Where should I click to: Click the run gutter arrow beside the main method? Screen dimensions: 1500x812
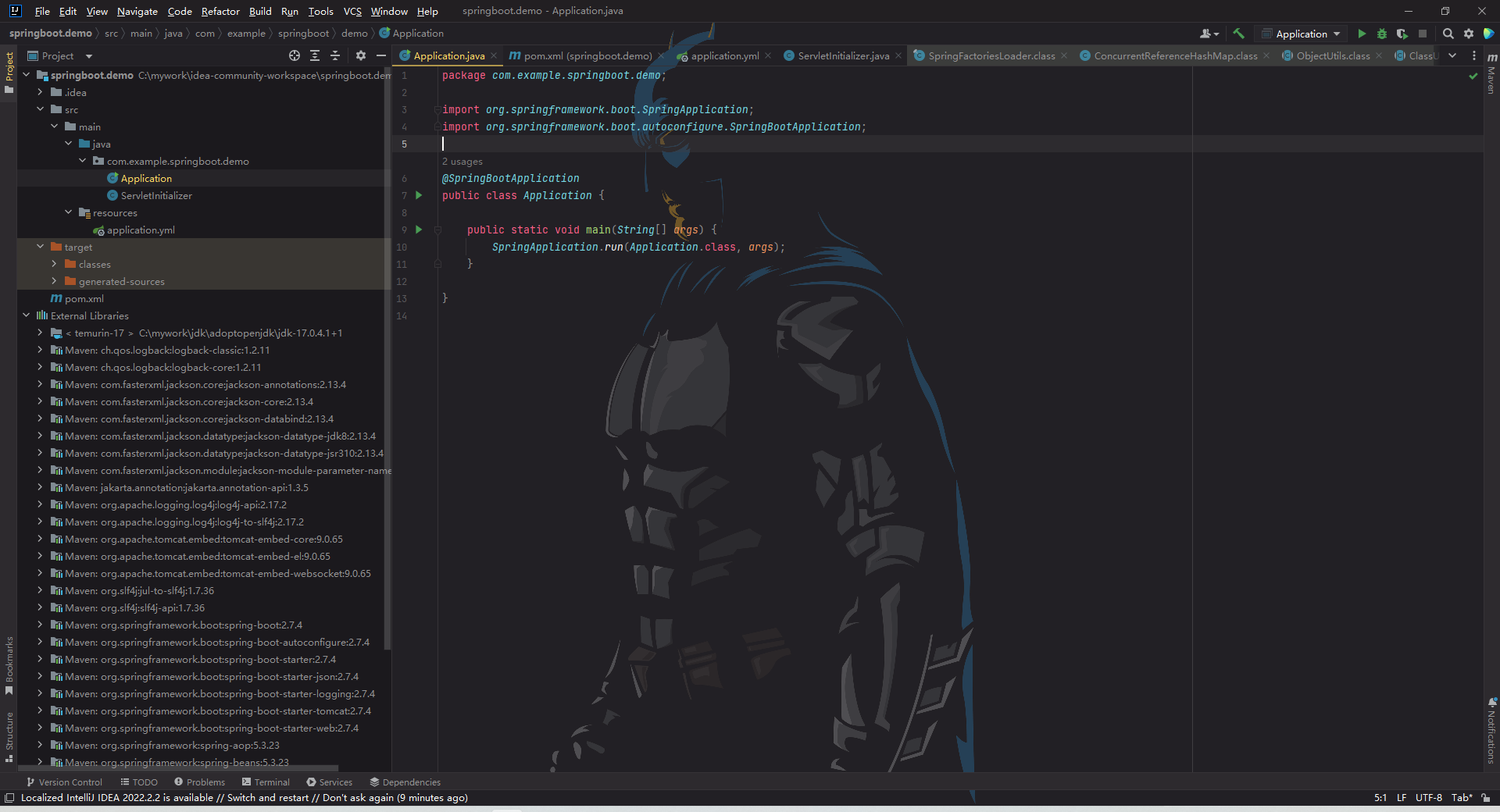click(x=419, y=230)
